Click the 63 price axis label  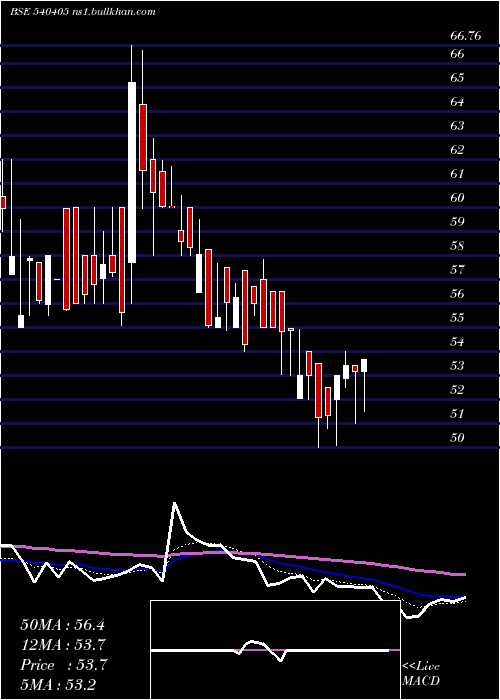pyautogui.click(x=458, y=126)
